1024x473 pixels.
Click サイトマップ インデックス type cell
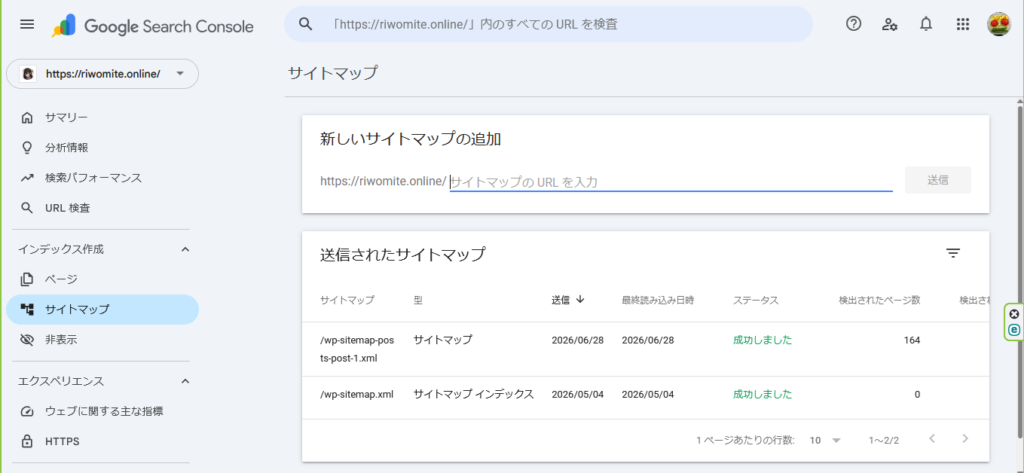[x=473, y=395]
